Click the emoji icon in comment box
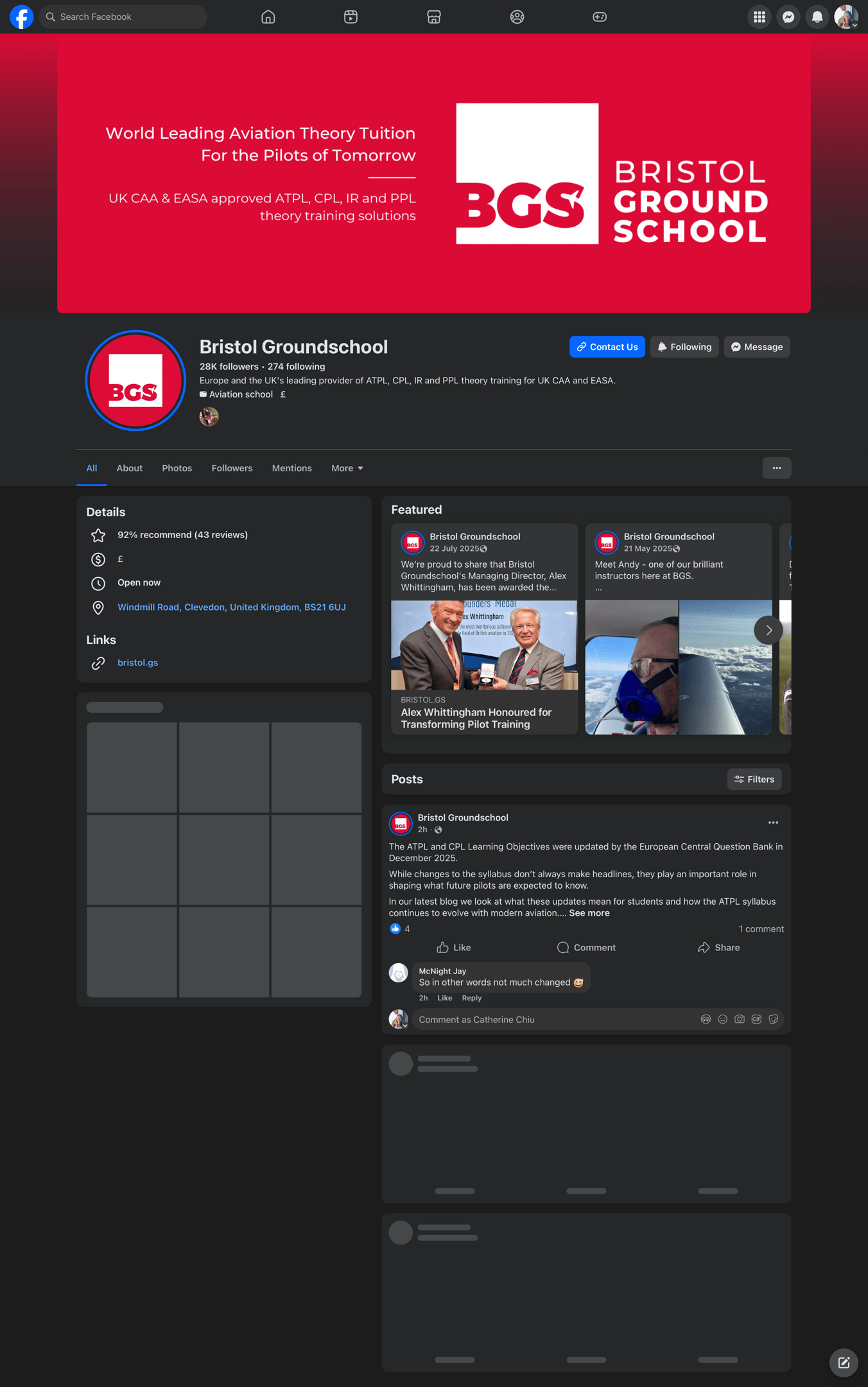This screenshot has height=1387, width=868. tap(723, 1019)
